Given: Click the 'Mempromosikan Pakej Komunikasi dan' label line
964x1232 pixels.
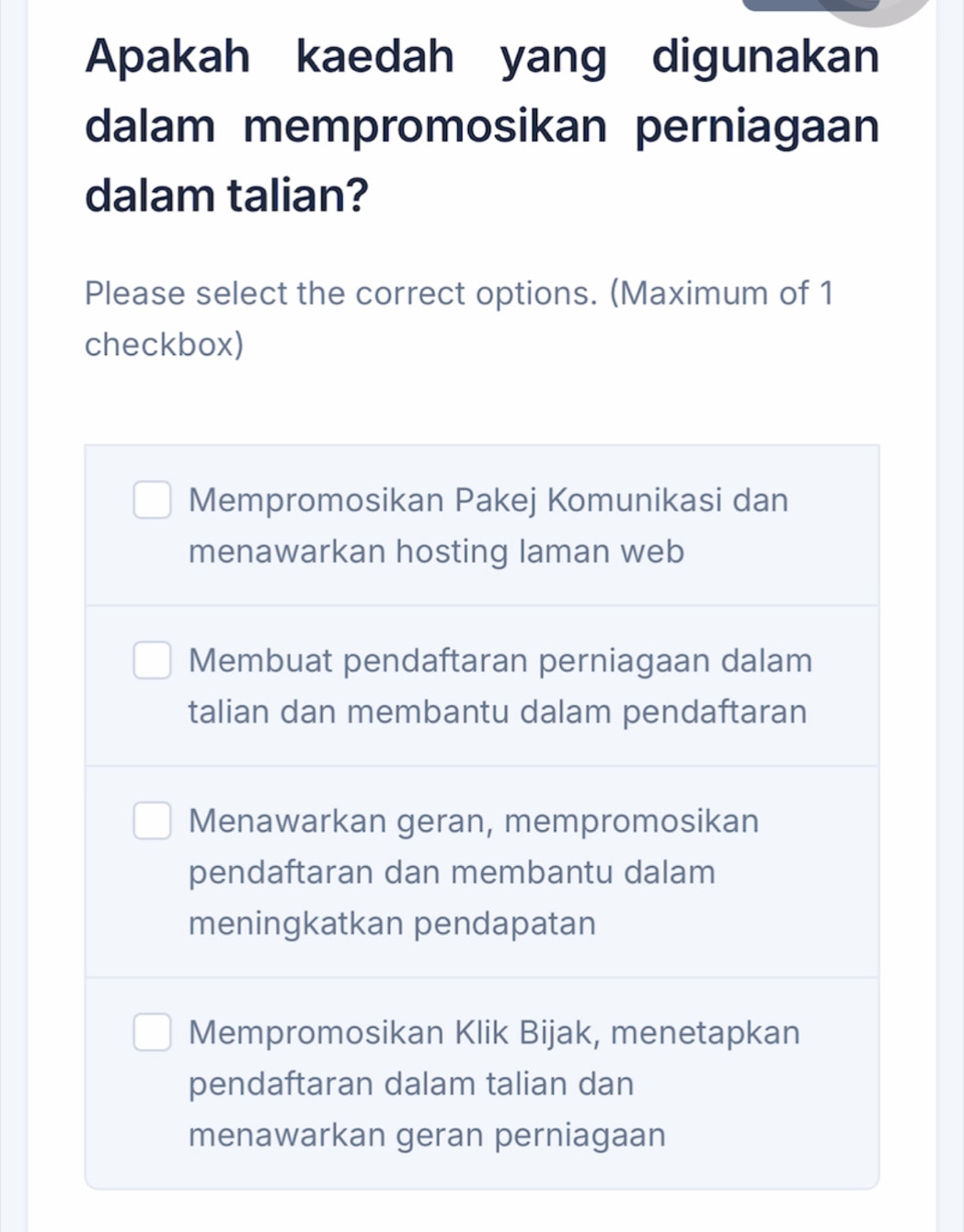Looking at the screenshot, I should [x=488, y=500].
